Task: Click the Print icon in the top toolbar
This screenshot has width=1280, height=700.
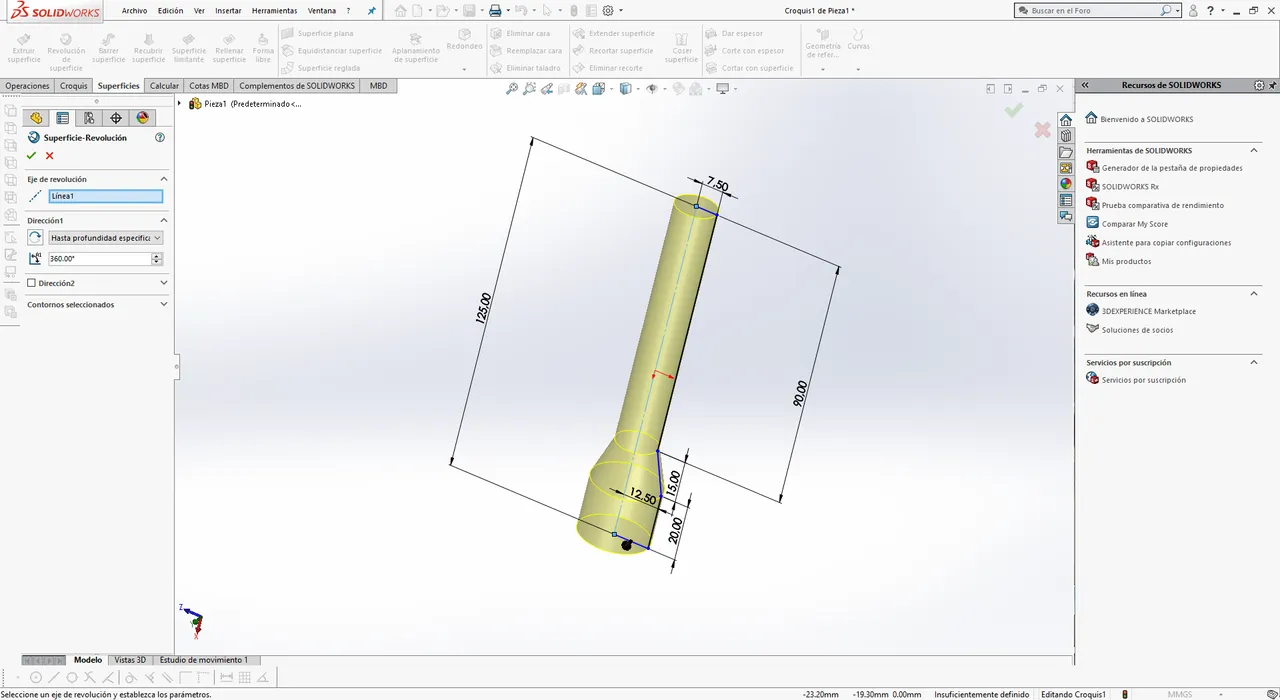Action: pyautogui.click(x=495, y=11)
